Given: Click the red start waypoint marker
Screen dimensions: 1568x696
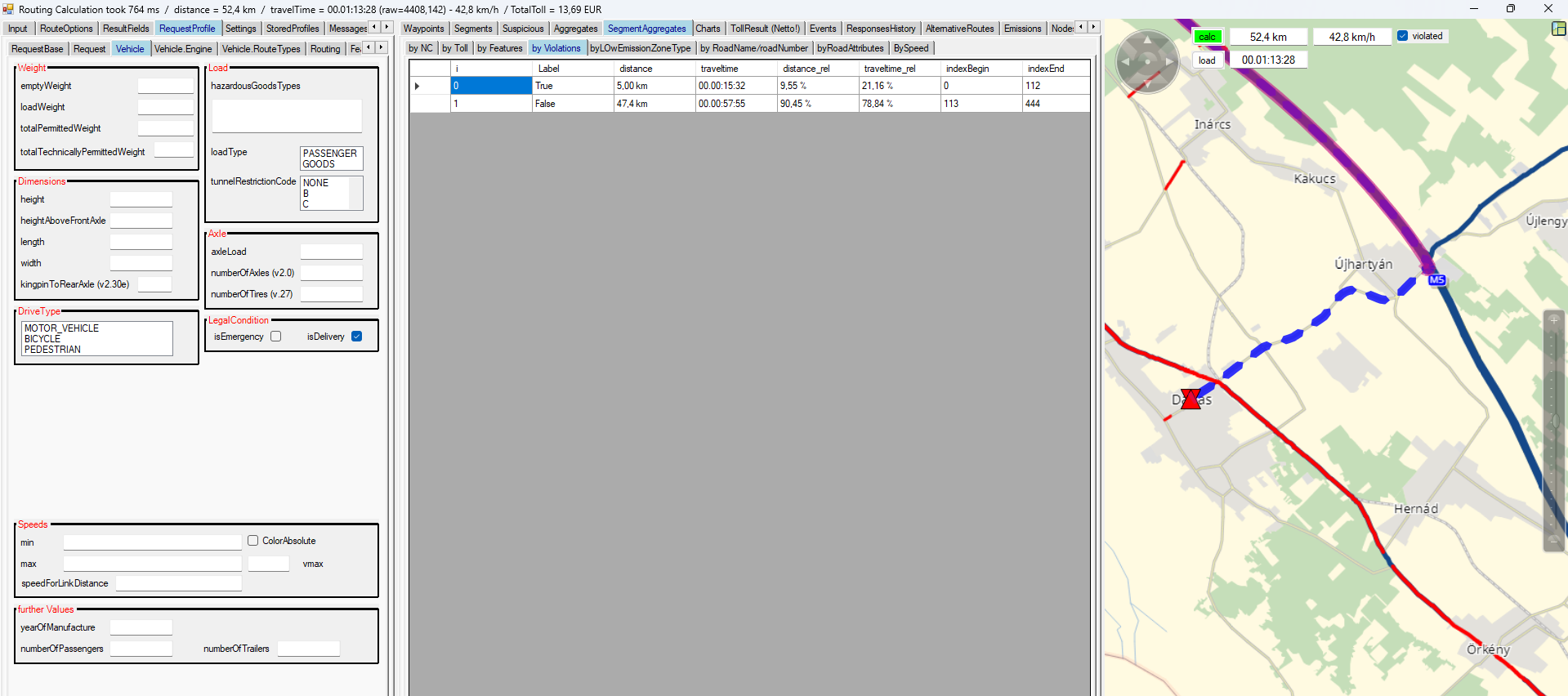Looking at the screenshot, I should (x=1191, y=399).
